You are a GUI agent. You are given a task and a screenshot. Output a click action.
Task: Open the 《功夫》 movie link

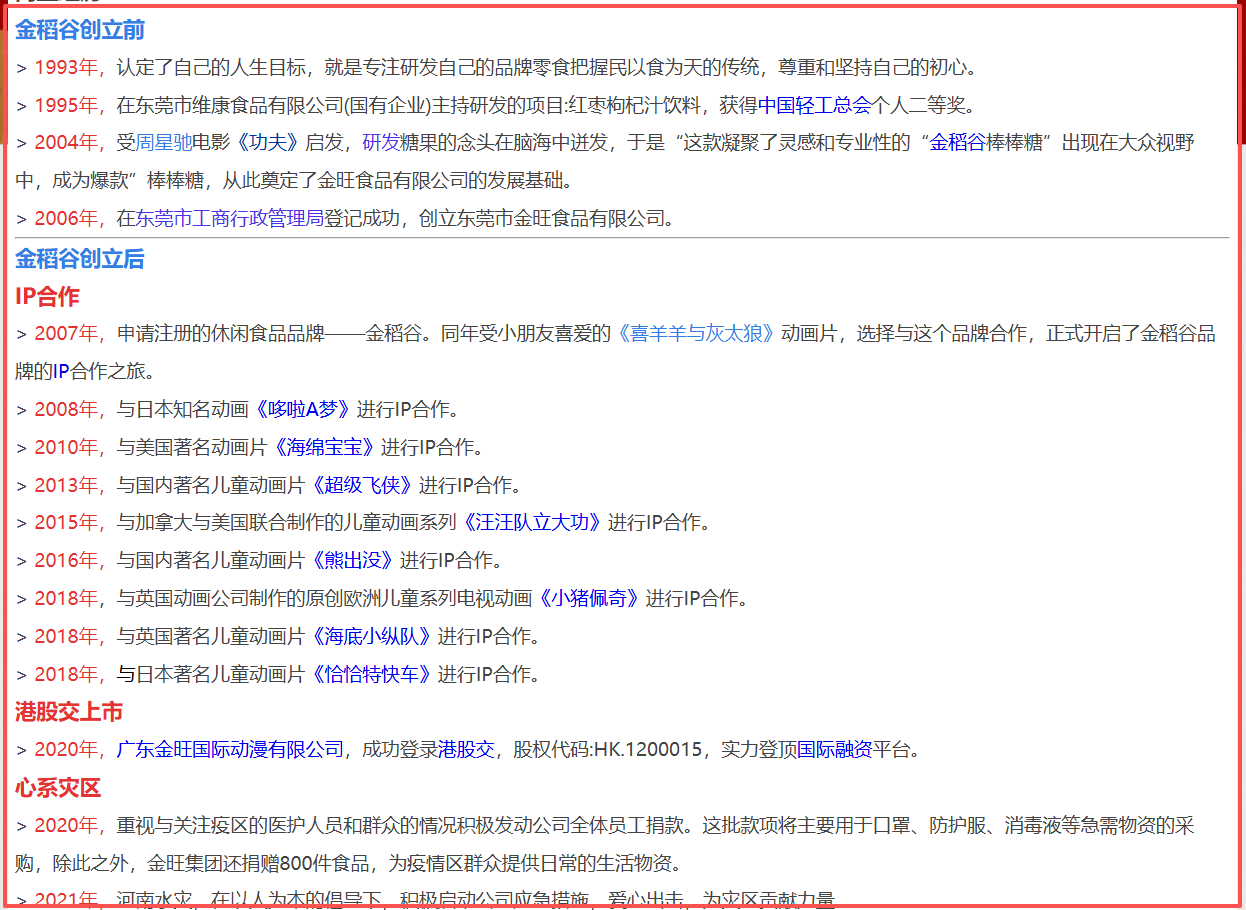(268, 143)
